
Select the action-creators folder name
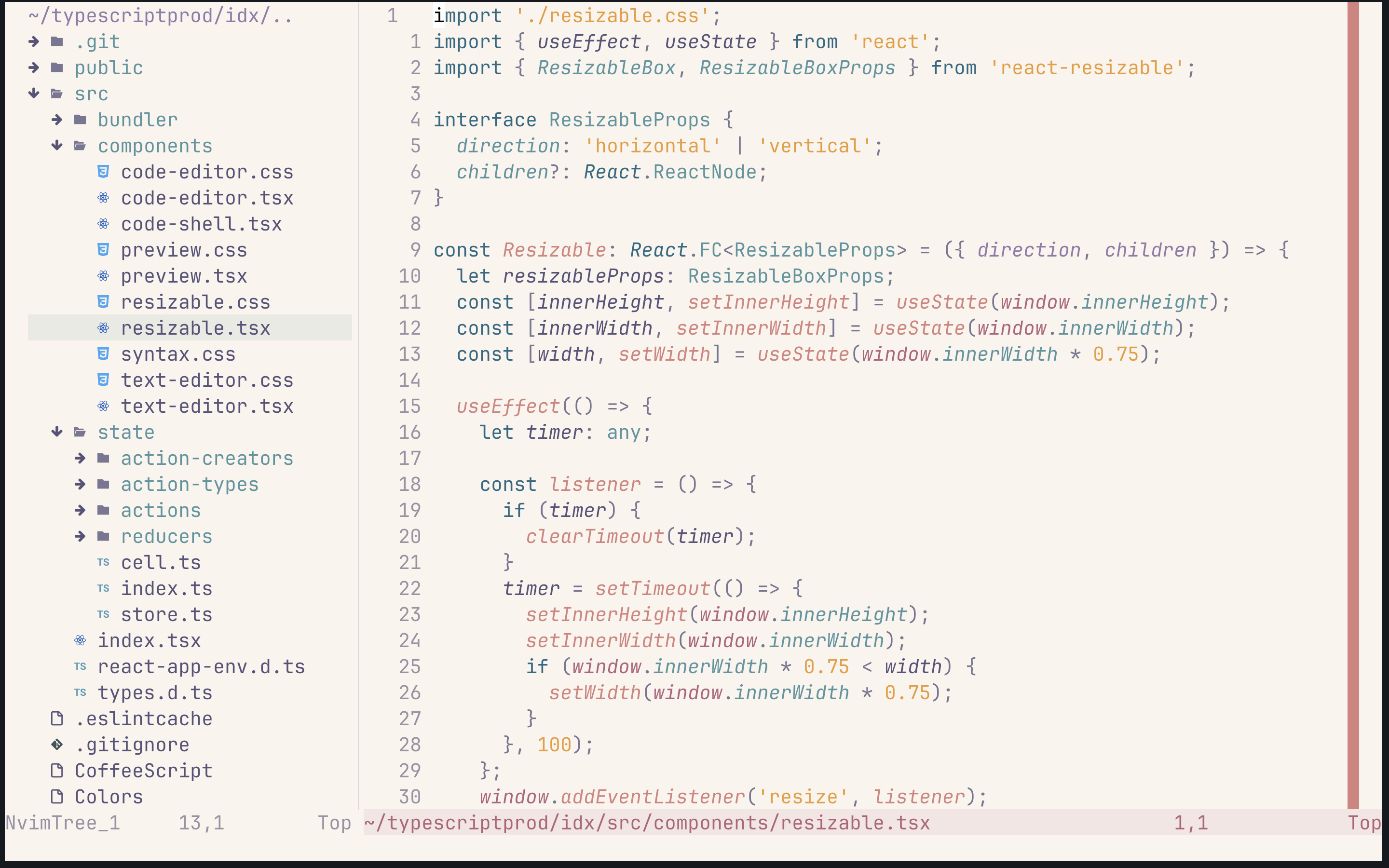[206, 458]
